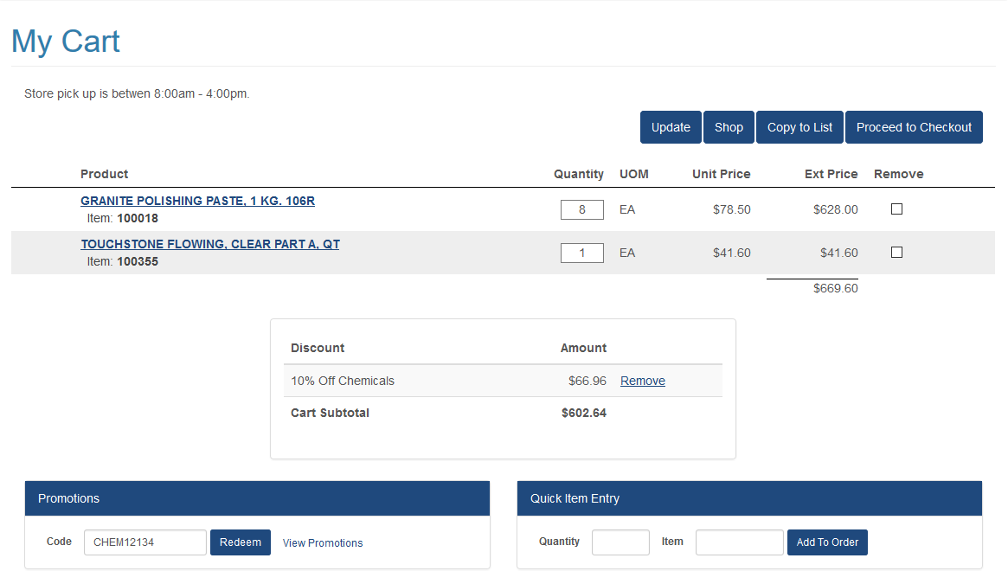
Task: Click the Update cart button
Action: pyautogui.click(x=670, y=127)
